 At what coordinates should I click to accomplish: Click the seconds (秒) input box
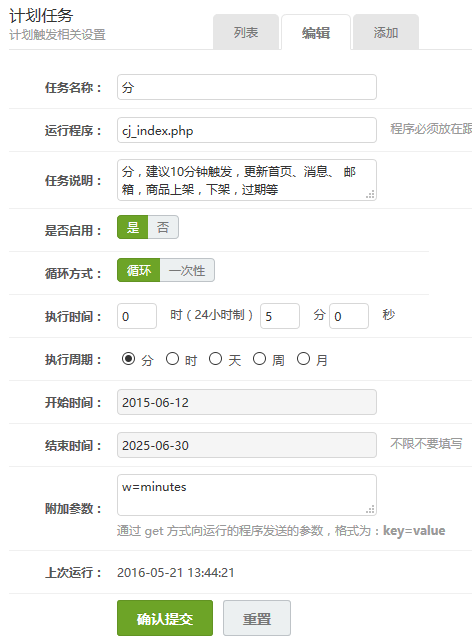[x=349, y=316]
